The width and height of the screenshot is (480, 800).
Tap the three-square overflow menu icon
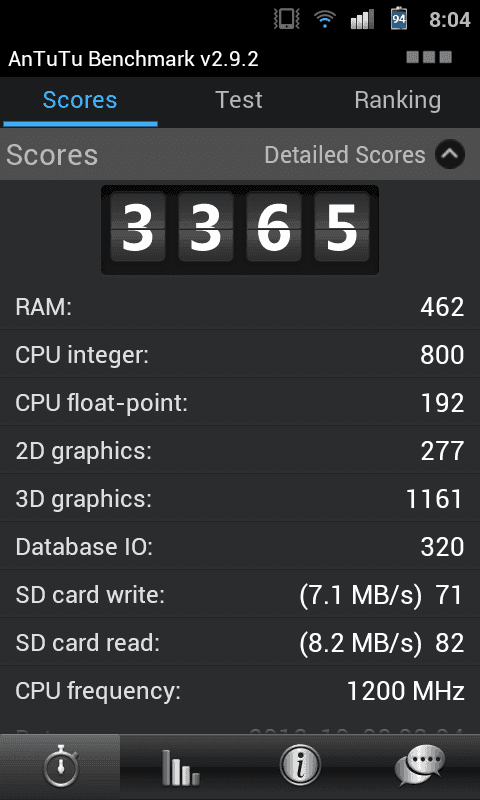[429, 57]
